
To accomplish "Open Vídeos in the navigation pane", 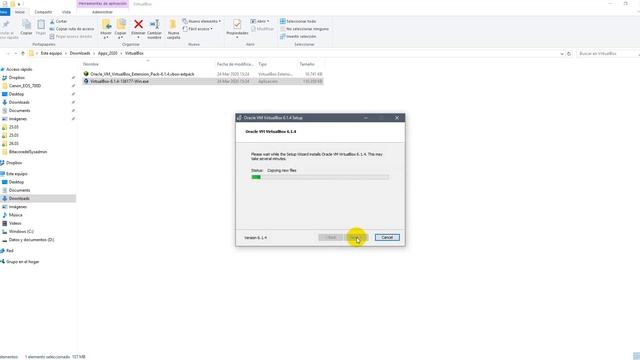I will (x=15, y=223).
